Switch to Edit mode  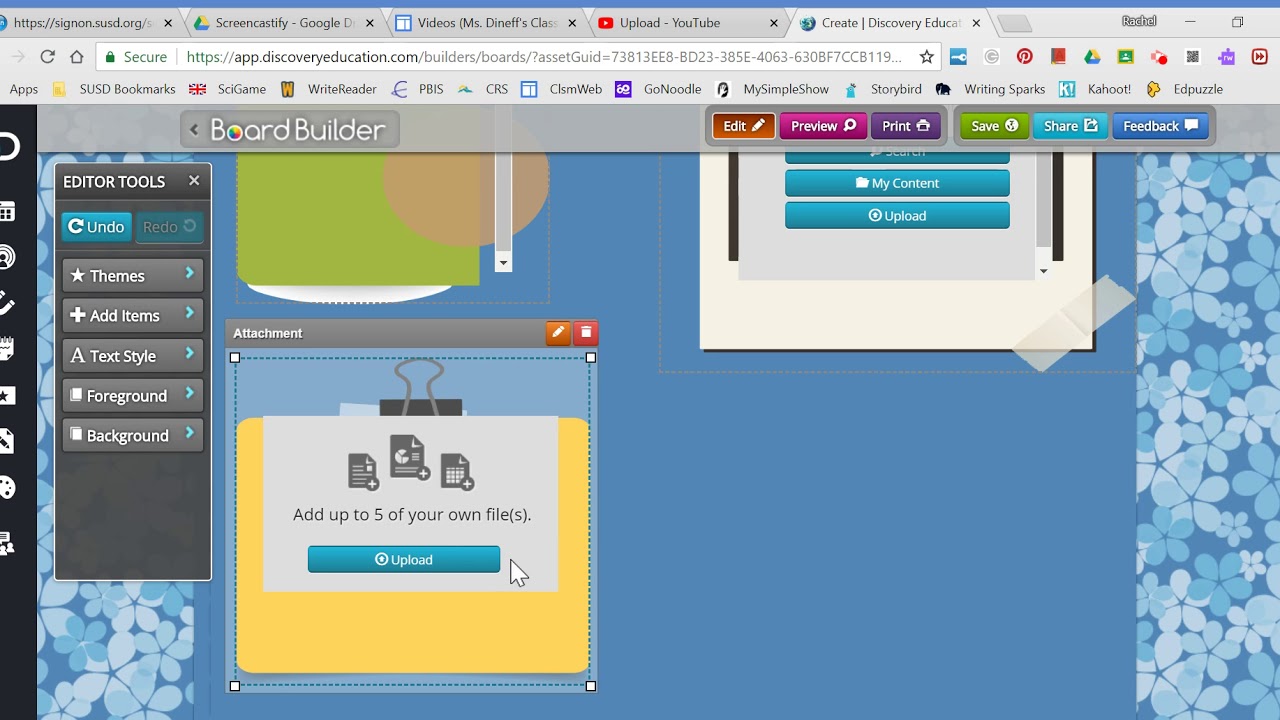click(x=743, y=126)
